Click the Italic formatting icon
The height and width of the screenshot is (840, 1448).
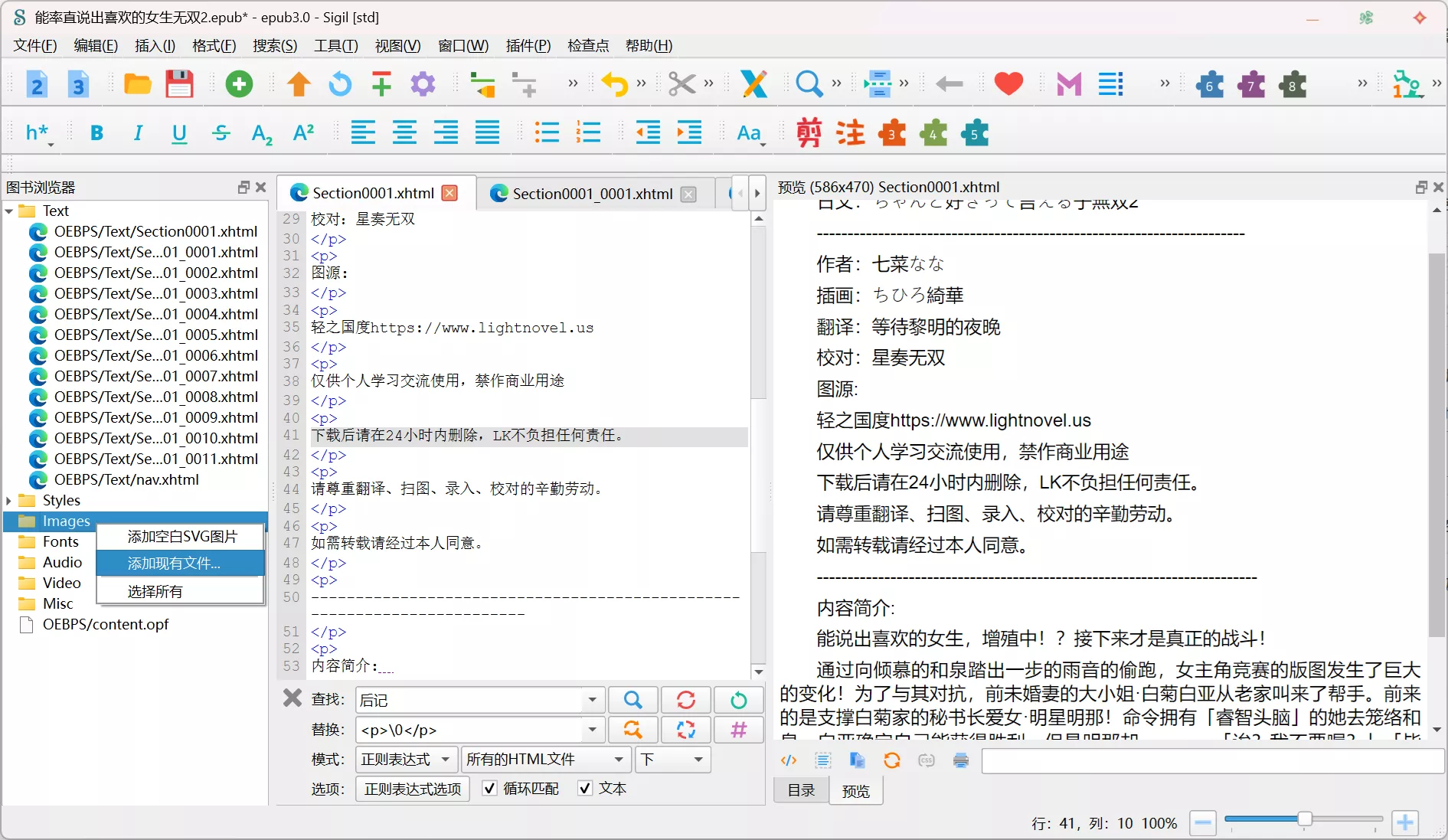click(138, 133)
